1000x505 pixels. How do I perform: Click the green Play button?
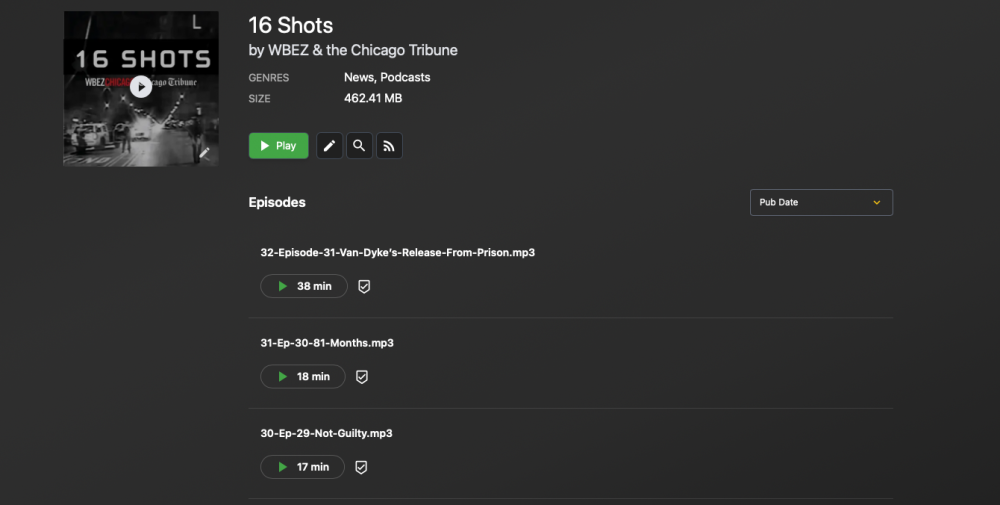(279, 146)
